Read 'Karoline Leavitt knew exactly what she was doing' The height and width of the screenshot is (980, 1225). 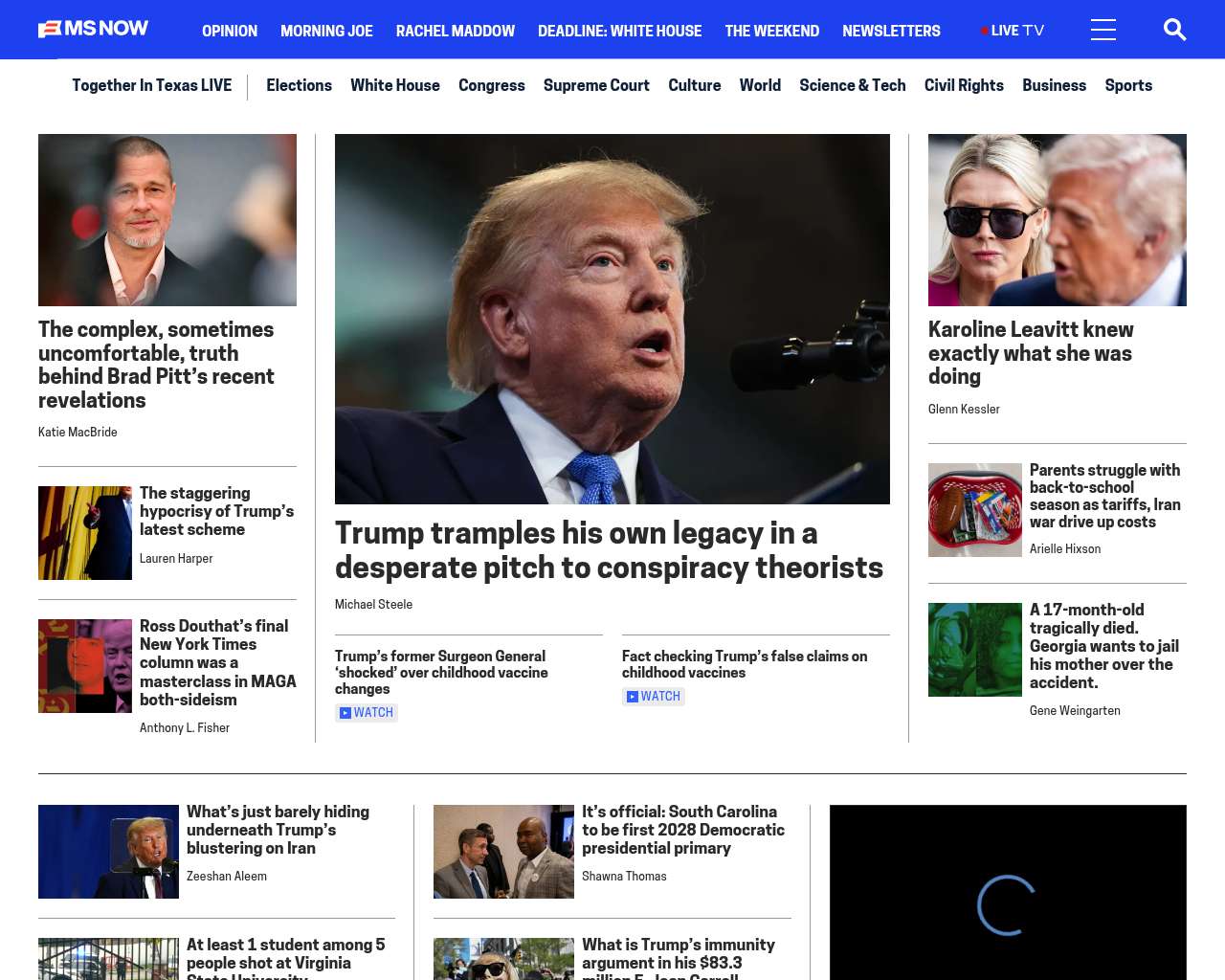click(x=1031, y=353)
